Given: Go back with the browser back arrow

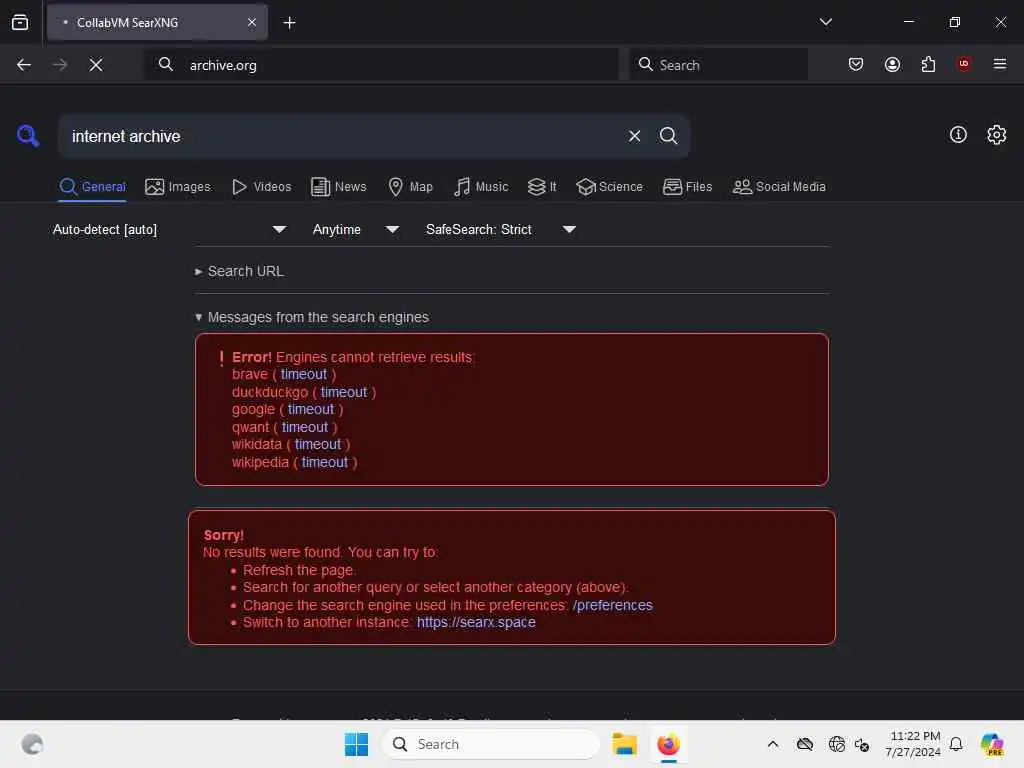Looking at the screenshot, I should (24, 65).
